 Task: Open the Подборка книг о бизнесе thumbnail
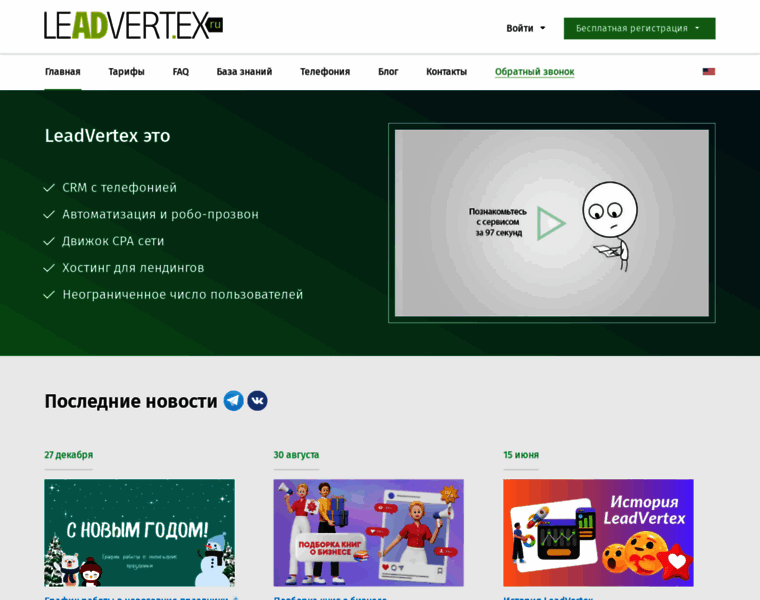point(368,533)
